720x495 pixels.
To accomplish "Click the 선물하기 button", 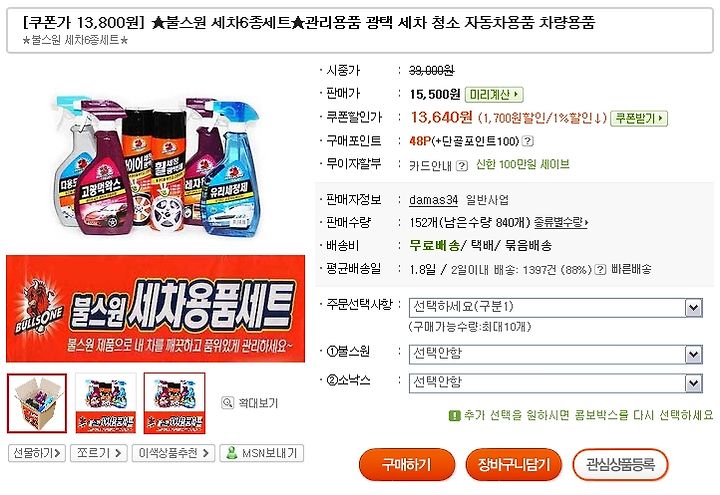I will point(37,453).
